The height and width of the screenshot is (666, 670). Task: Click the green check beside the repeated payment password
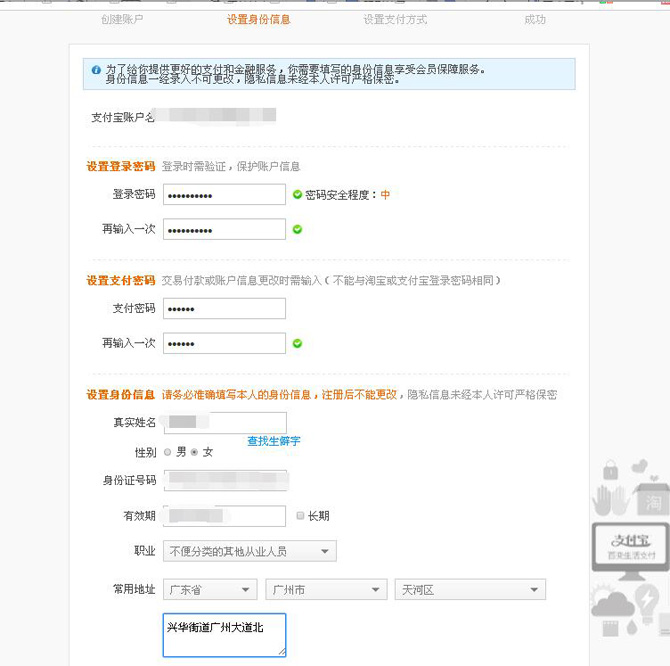pyautogui.click(x=297, y=343)
